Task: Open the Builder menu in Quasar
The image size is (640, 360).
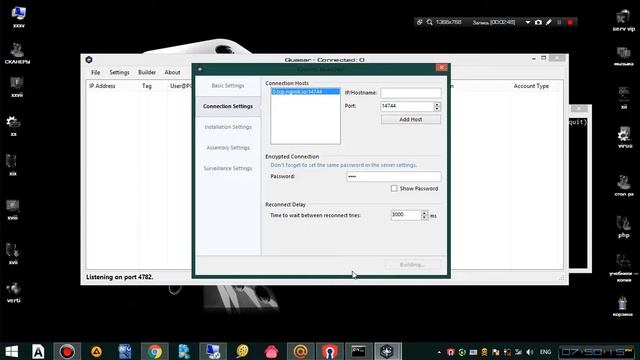Action: (x=147, y=72)
